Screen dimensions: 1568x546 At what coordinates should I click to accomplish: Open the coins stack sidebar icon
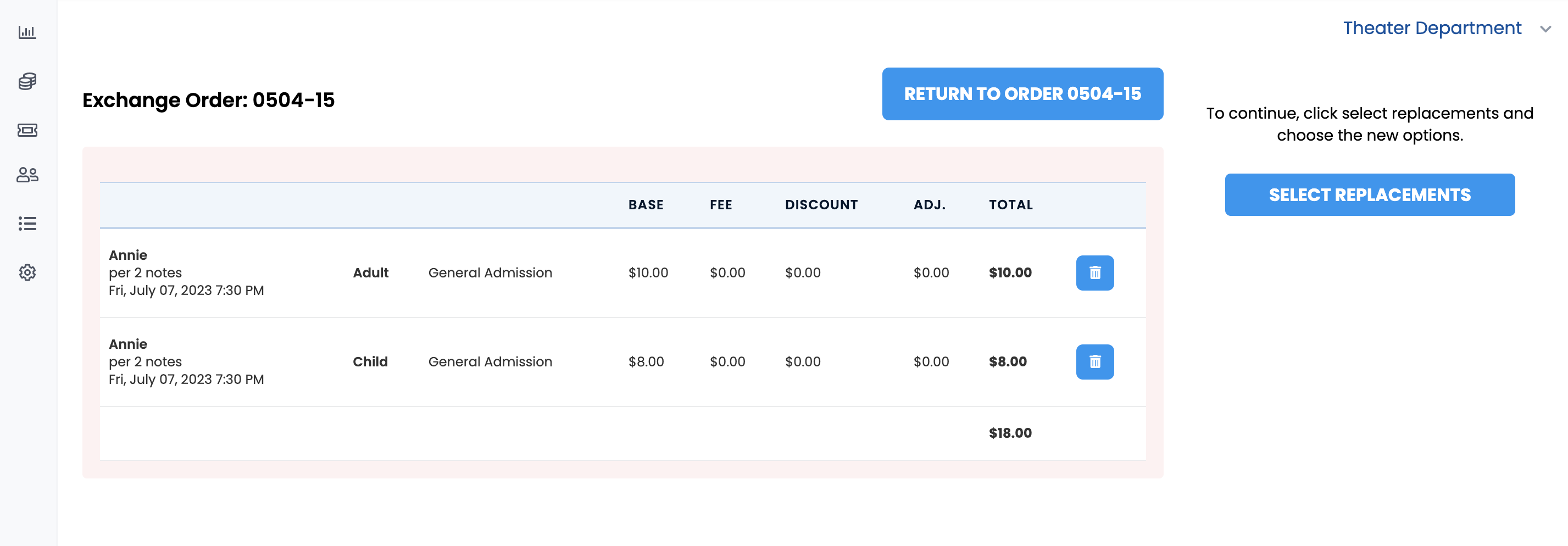(x=27, y=81)
